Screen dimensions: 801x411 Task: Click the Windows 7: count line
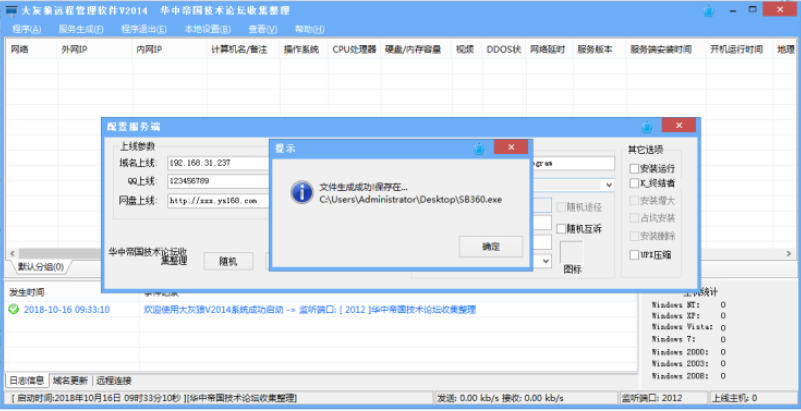(x=688, y=340)
